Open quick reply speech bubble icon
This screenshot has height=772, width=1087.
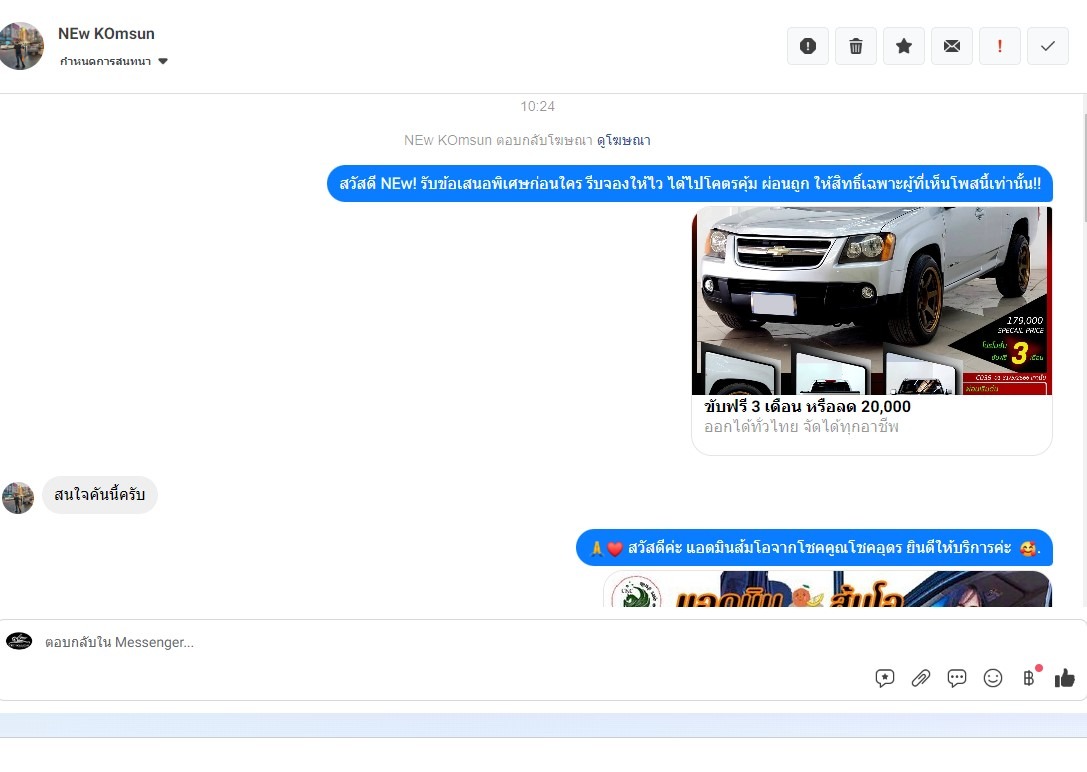(x=957, y=678)
